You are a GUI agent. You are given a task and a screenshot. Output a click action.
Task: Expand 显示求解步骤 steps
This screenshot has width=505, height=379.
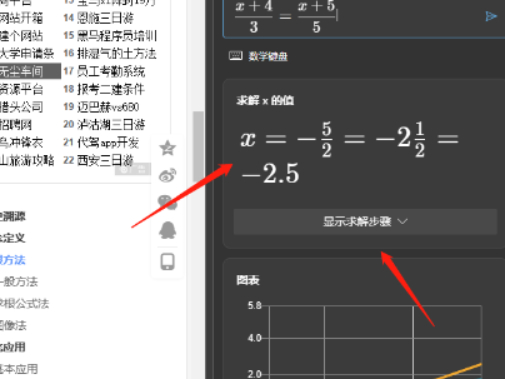tap(365, 222)
